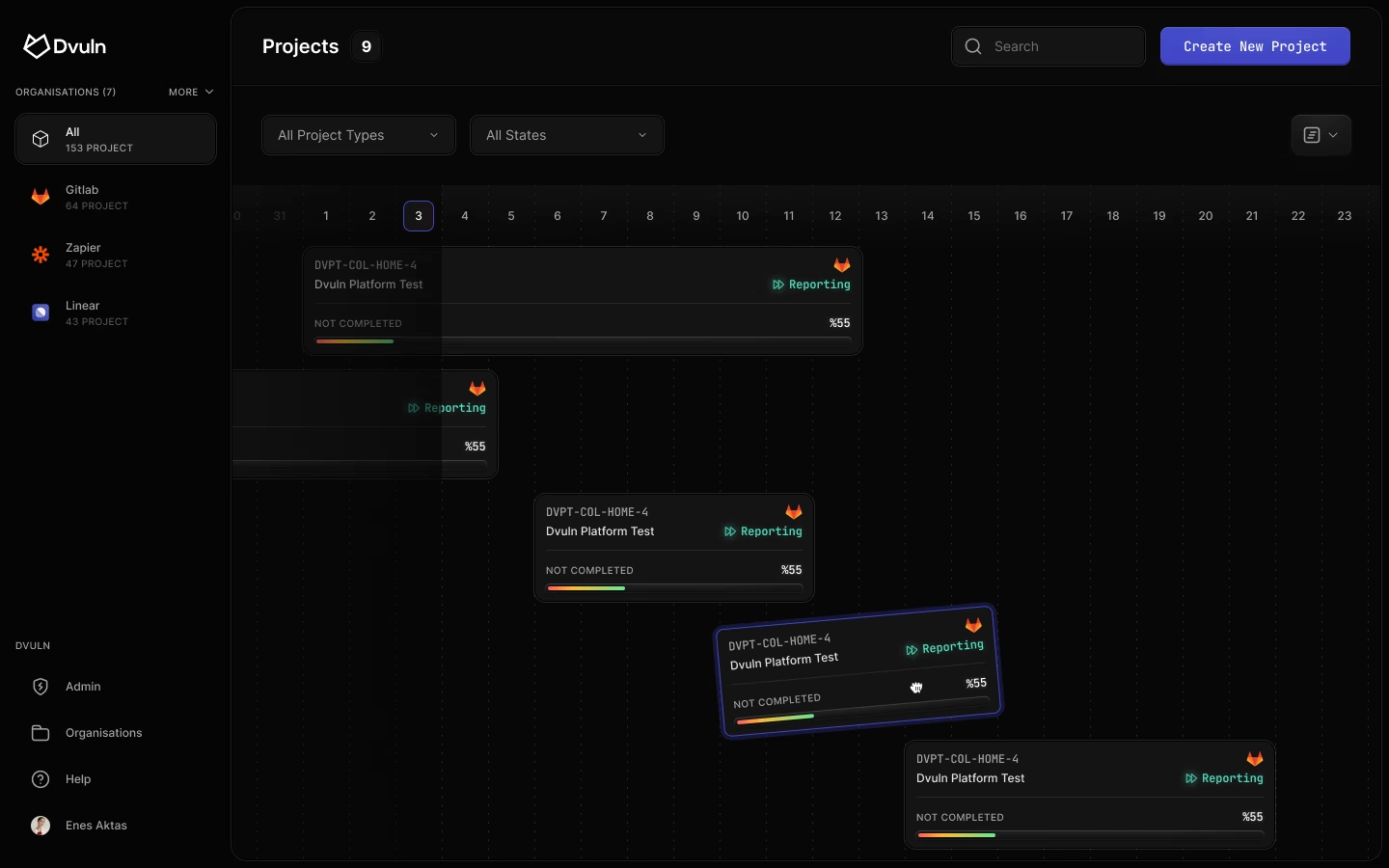
Task: Select day 31 on the timeline
Action: [x=280, y=216]
